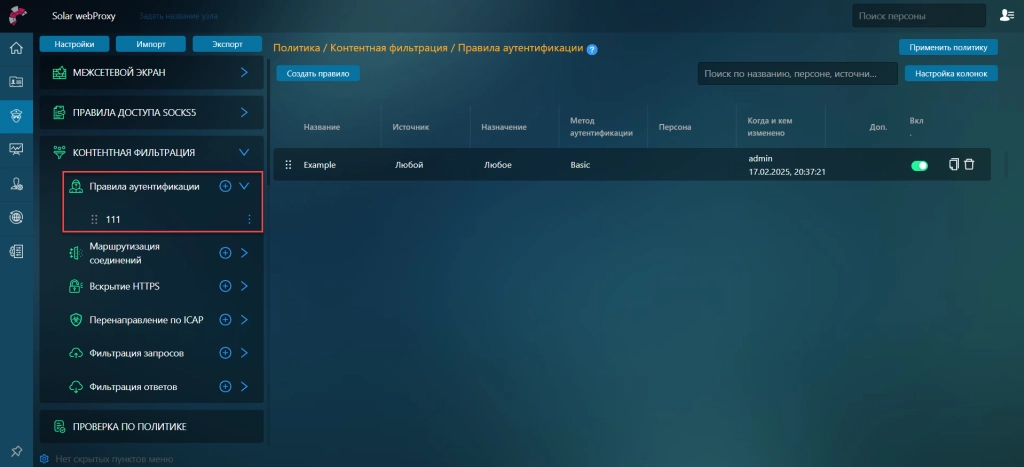Screen dimensions: 1024x467
Task: Click the МЕЖСЕТЕВОЙ ЭКРАН firewall icon
Action: (60, 72)
